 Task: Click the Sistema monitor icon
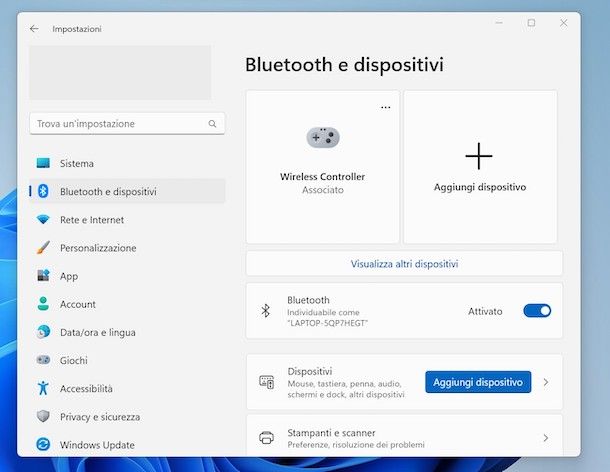[x=43, y=163]
